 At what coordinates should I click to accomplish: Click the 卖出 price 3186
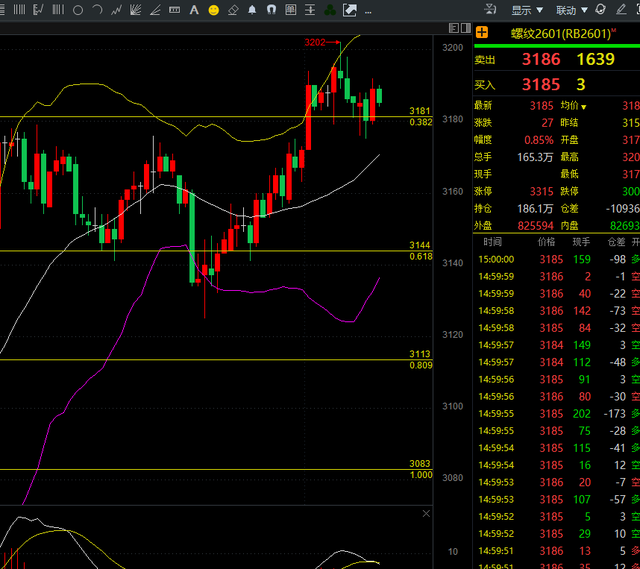pos(541,60)
